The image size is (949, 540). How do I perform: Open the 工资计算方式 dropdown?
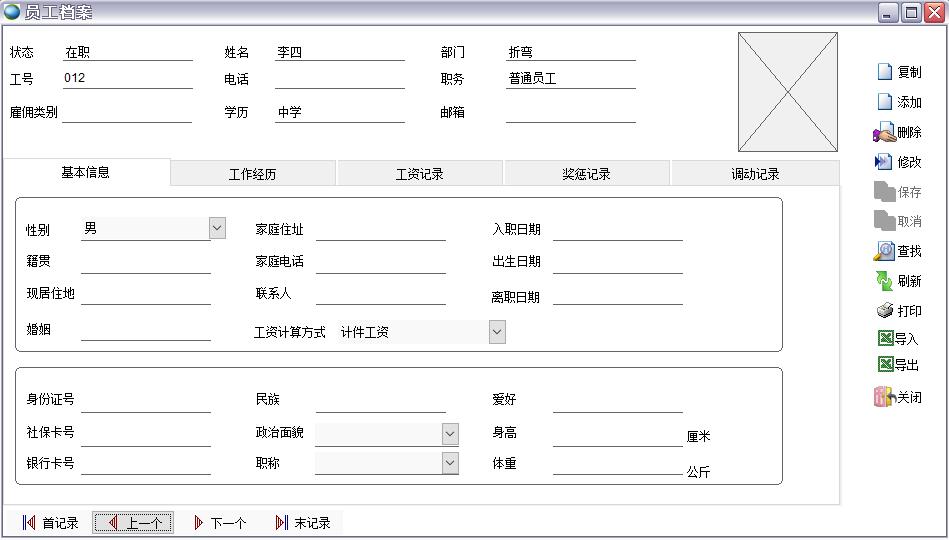[497, 332]
